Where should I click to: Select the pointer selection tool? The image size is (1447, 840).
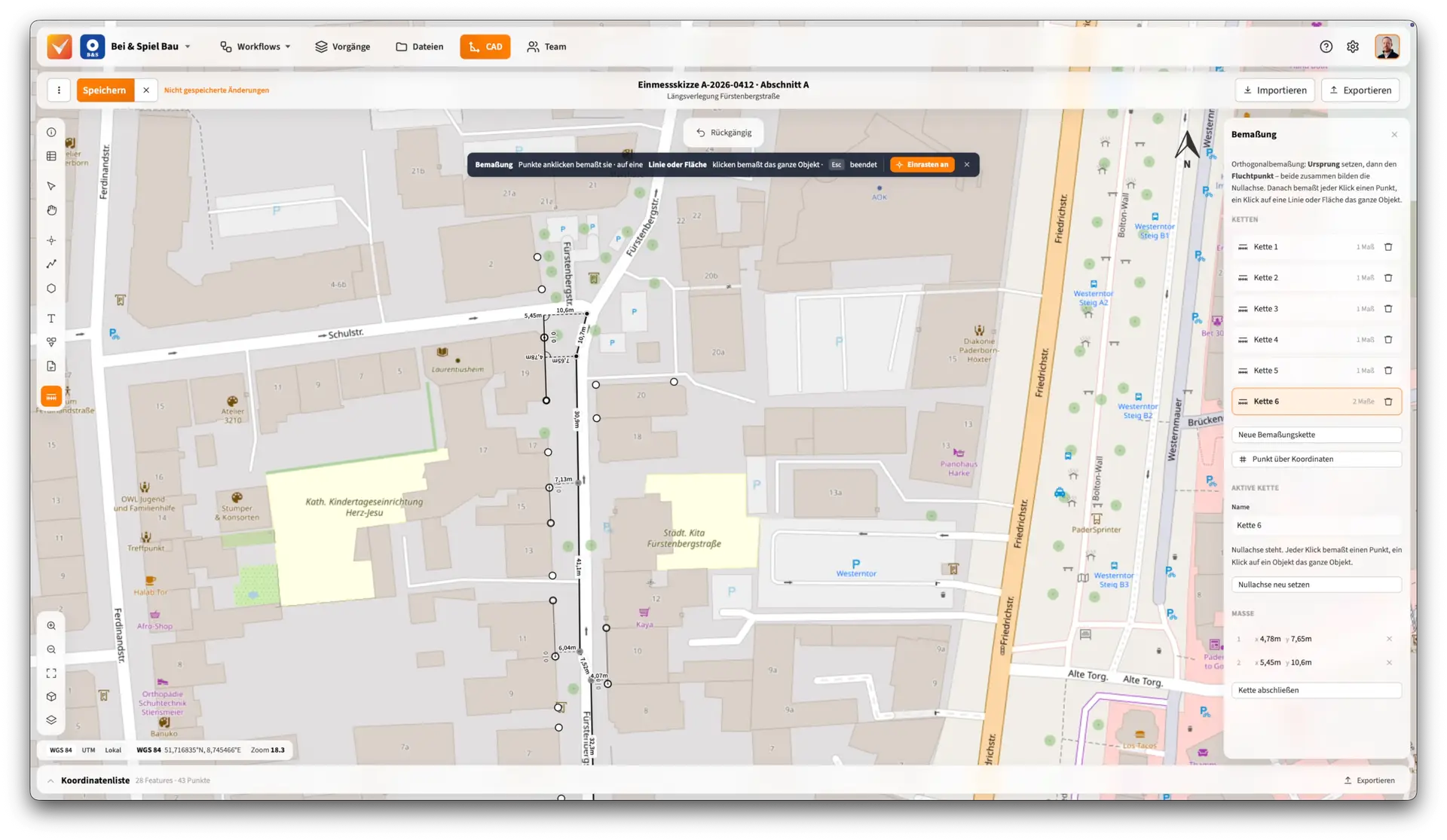(51, 186)
